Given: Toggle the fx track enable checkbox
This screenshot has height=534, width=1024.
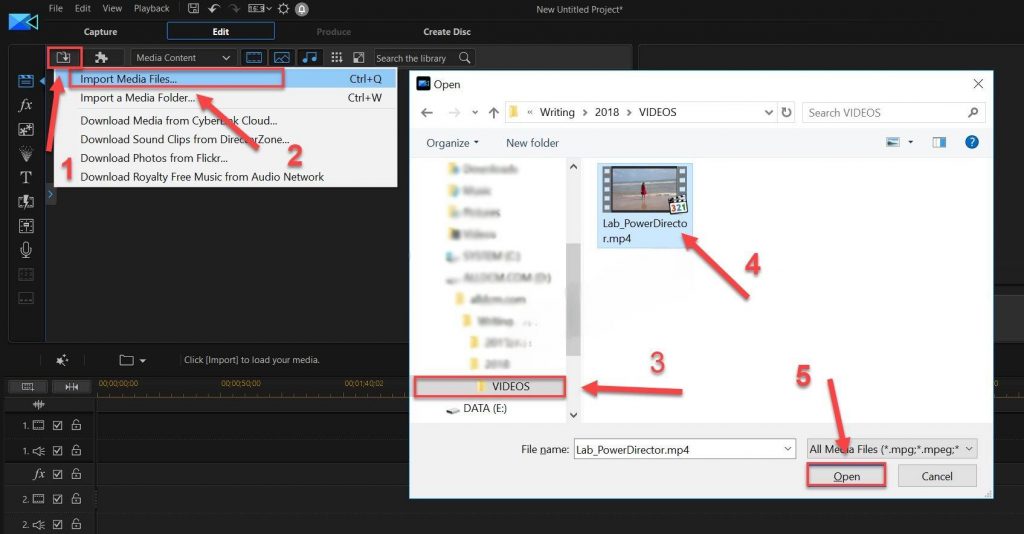Looking at the screenshot, I should click(57, 474).
